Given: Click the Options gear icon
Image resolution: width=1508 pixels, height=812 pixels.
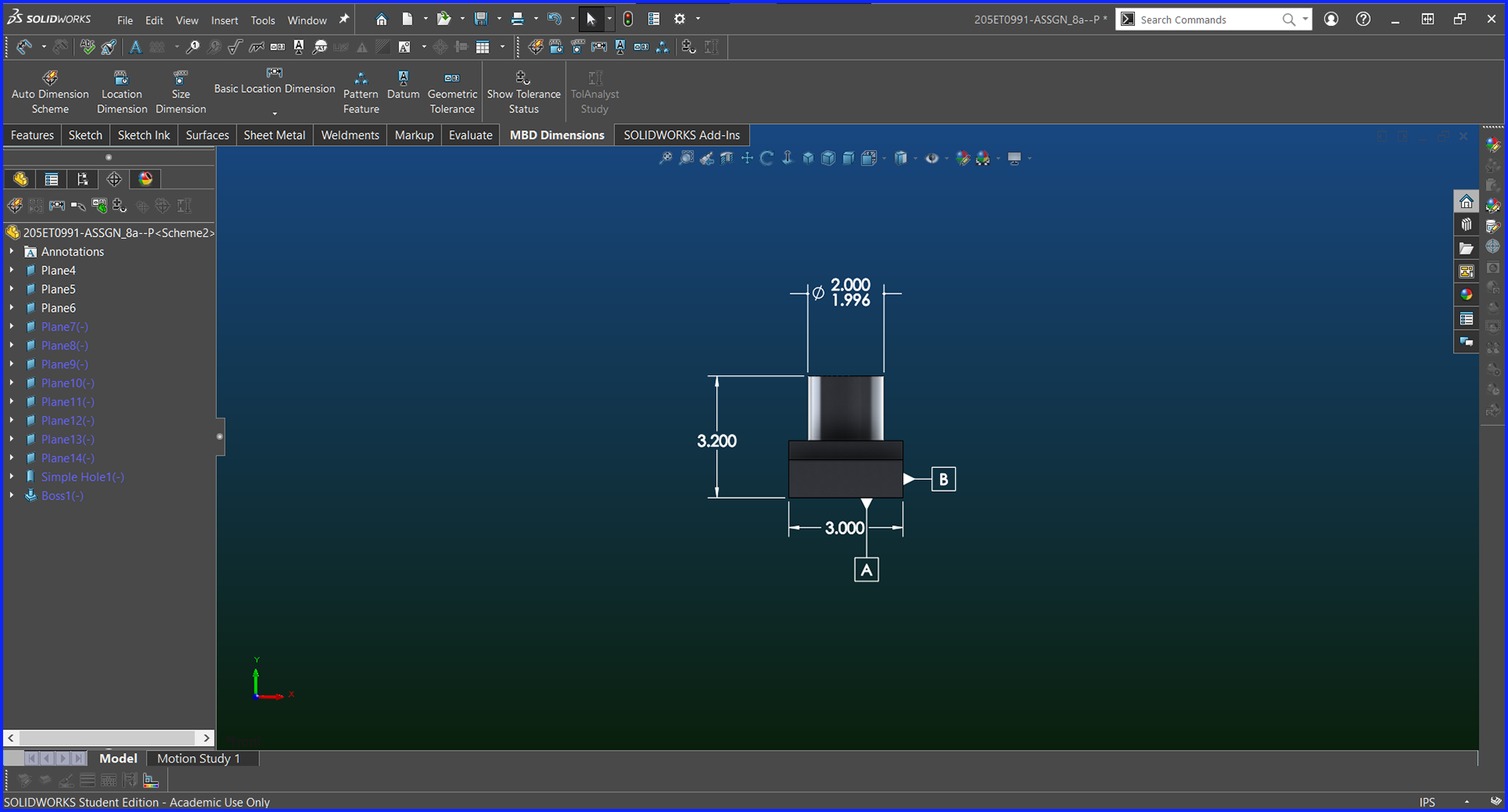Looking at the screenshot, I should [x=679, y=19].
